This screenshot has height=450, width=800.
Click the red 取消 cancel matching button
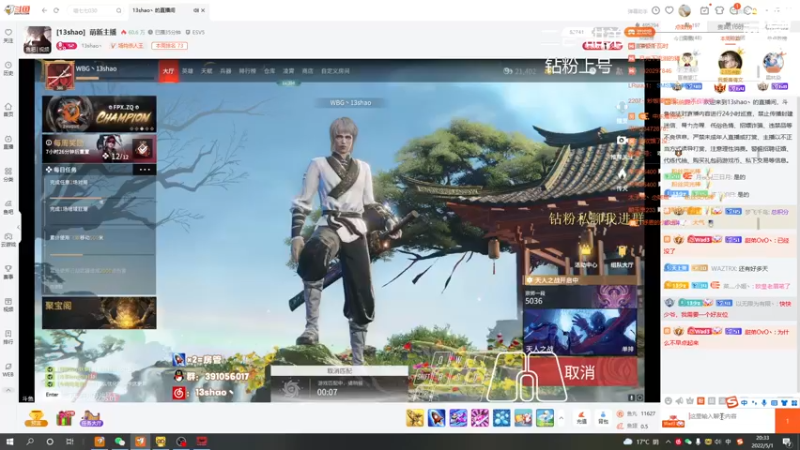click(x=584, y=372)
